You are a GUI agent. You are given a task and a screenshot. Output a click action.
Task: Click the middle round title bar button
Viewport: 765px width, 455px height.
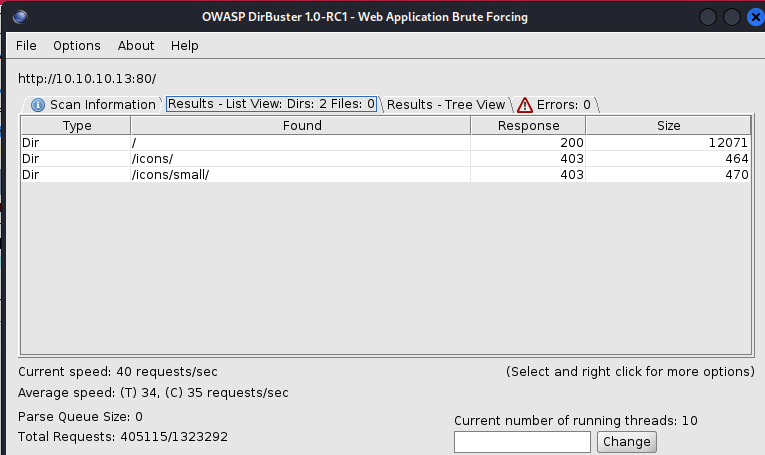(732, 18)
